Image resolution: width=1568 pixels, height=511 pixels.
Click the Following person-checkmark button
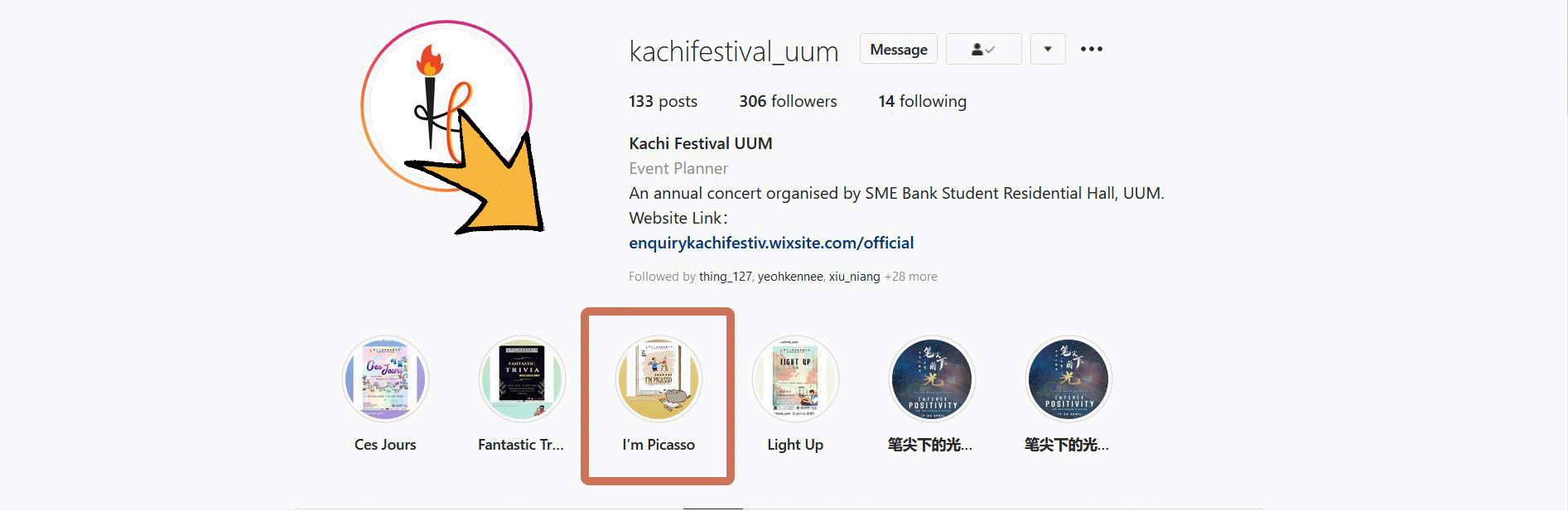point(983,49)
